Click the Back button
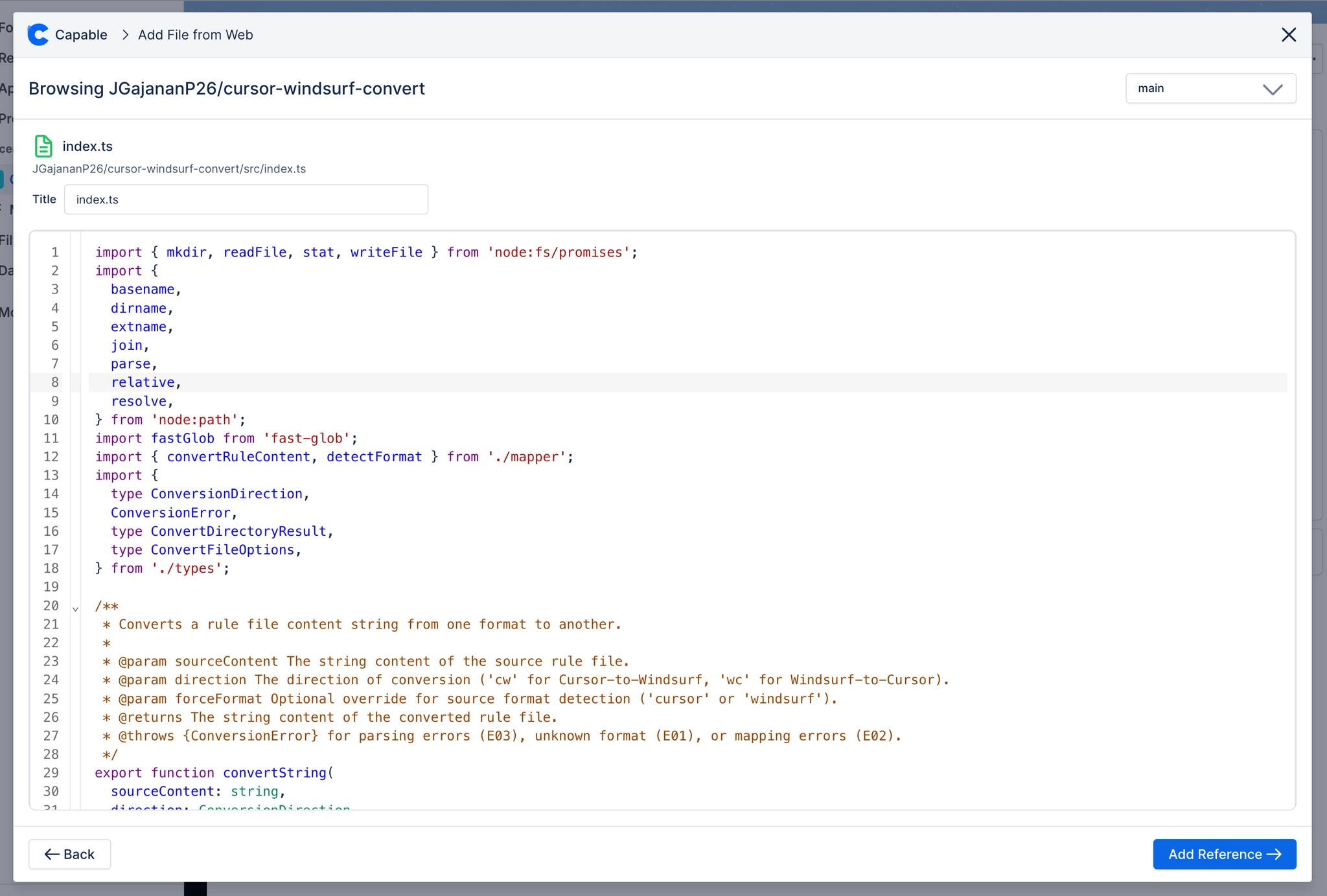Viewport: 1327px width, 896px height. pos(69,854)
